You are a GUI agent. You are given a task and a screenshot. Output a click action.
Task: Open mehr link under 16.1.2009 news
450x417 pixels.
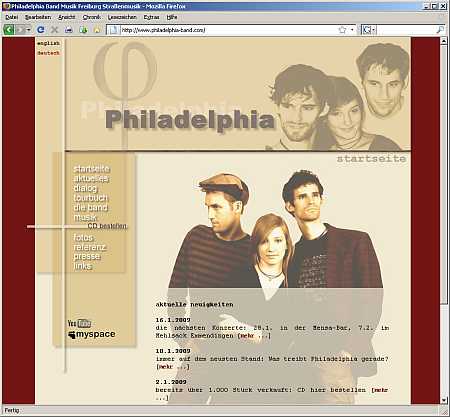click(254, 336)
